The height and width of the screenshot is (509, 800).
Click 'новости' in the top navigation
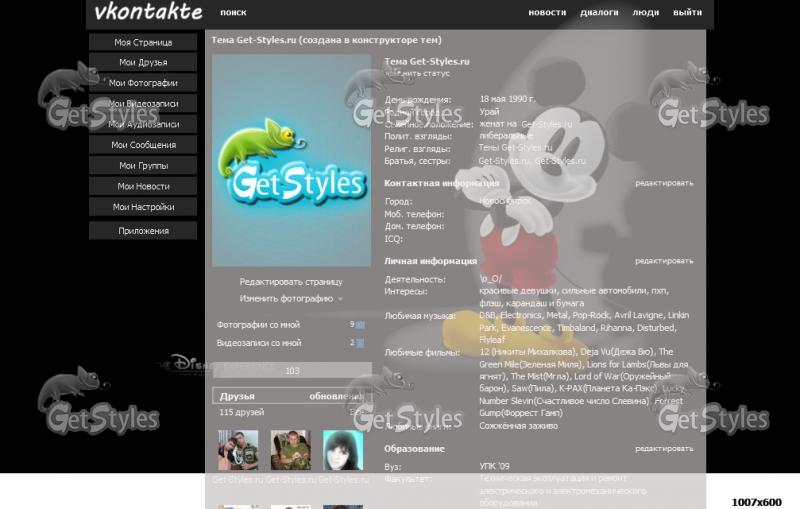tap(547, 13)
